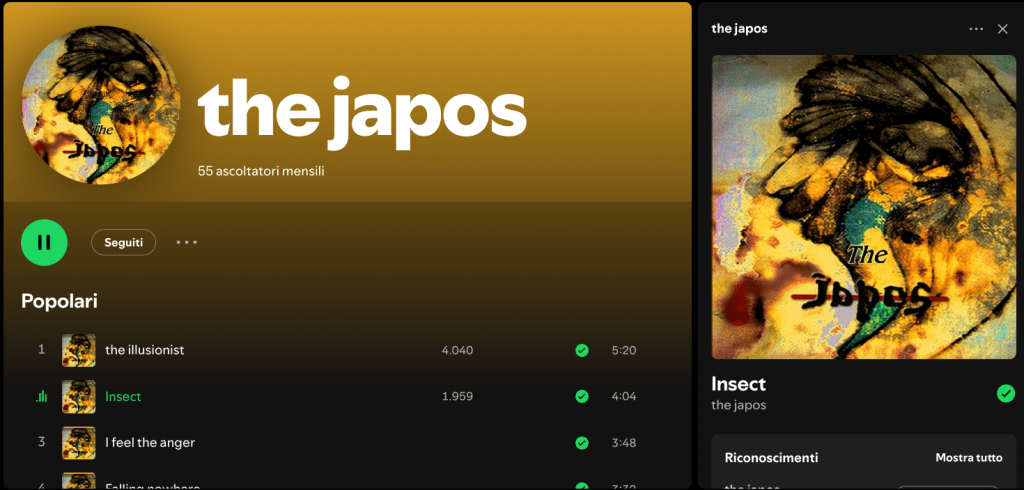
Task: Close the now playing side panel
Action: [1002, 29]
